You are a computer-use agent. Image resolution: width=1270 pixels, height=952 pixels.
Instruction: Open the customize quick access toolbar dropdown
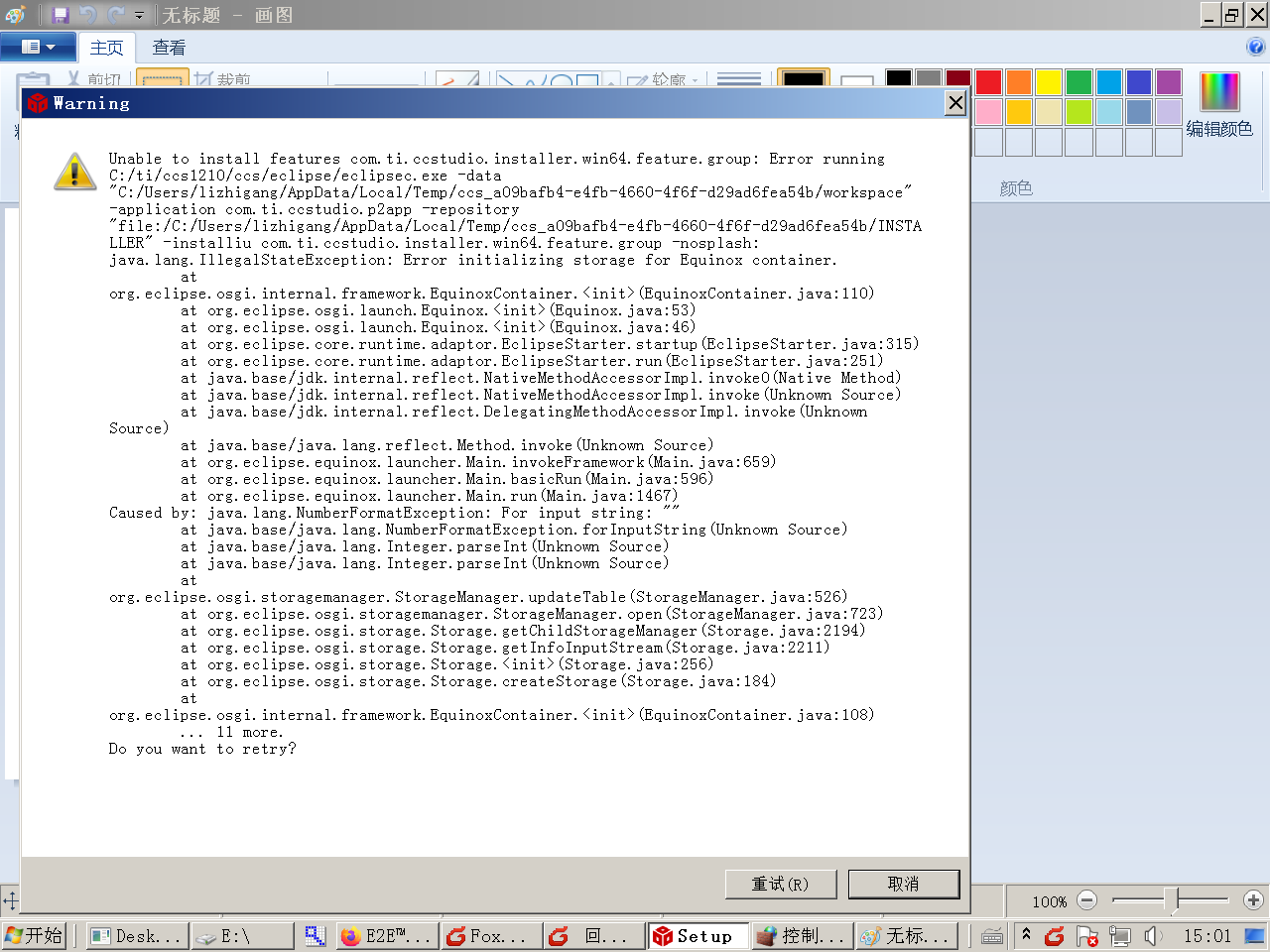139,15
